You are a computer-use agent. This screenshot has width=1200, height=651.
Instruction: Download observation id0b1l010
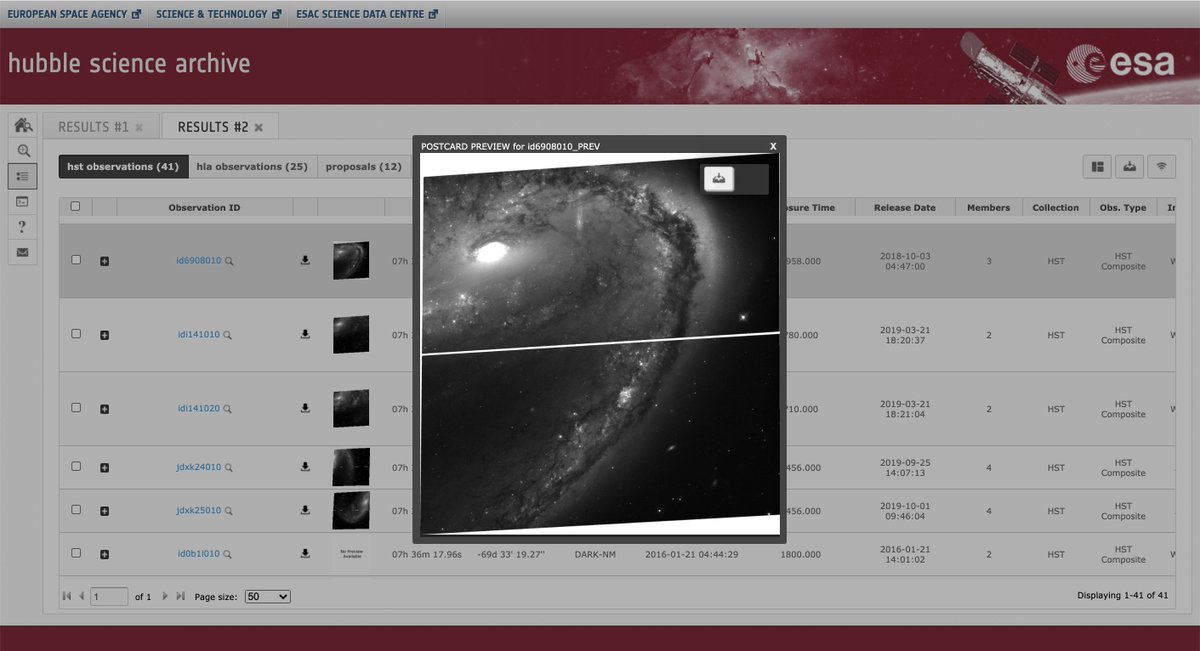pos(305,553)
